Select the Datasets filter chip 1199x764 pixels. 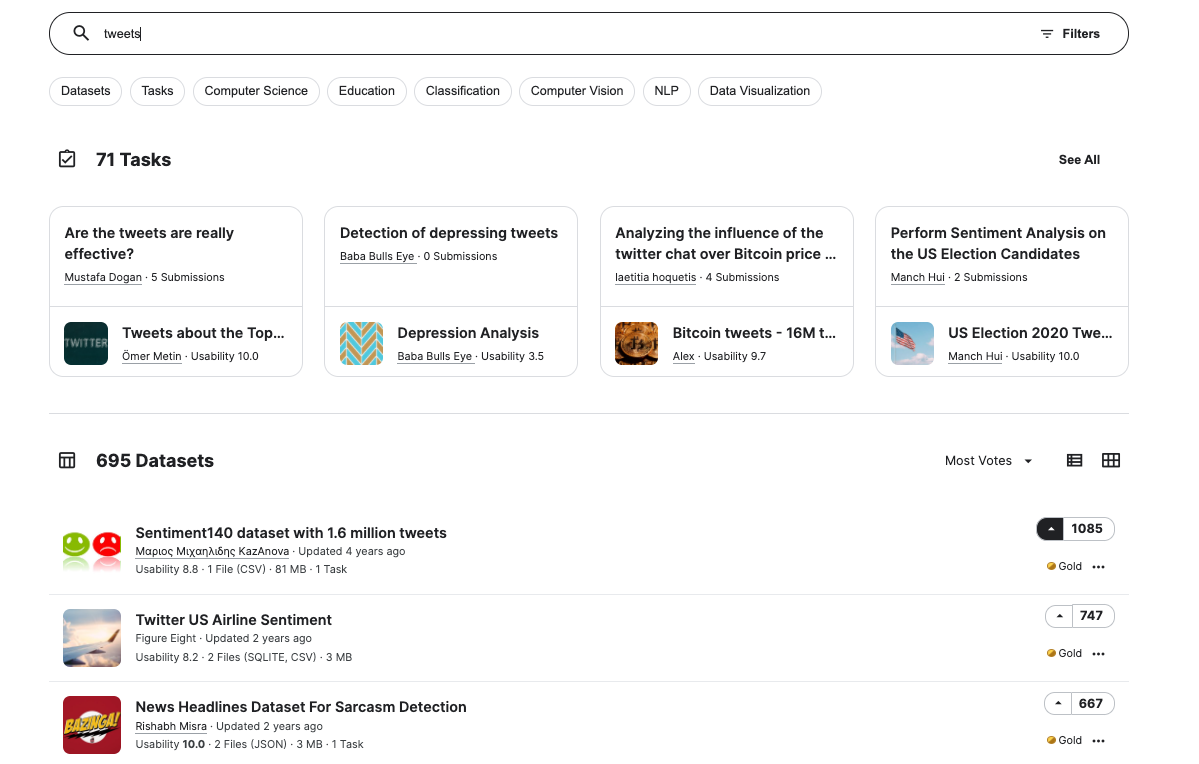[86, 91]
